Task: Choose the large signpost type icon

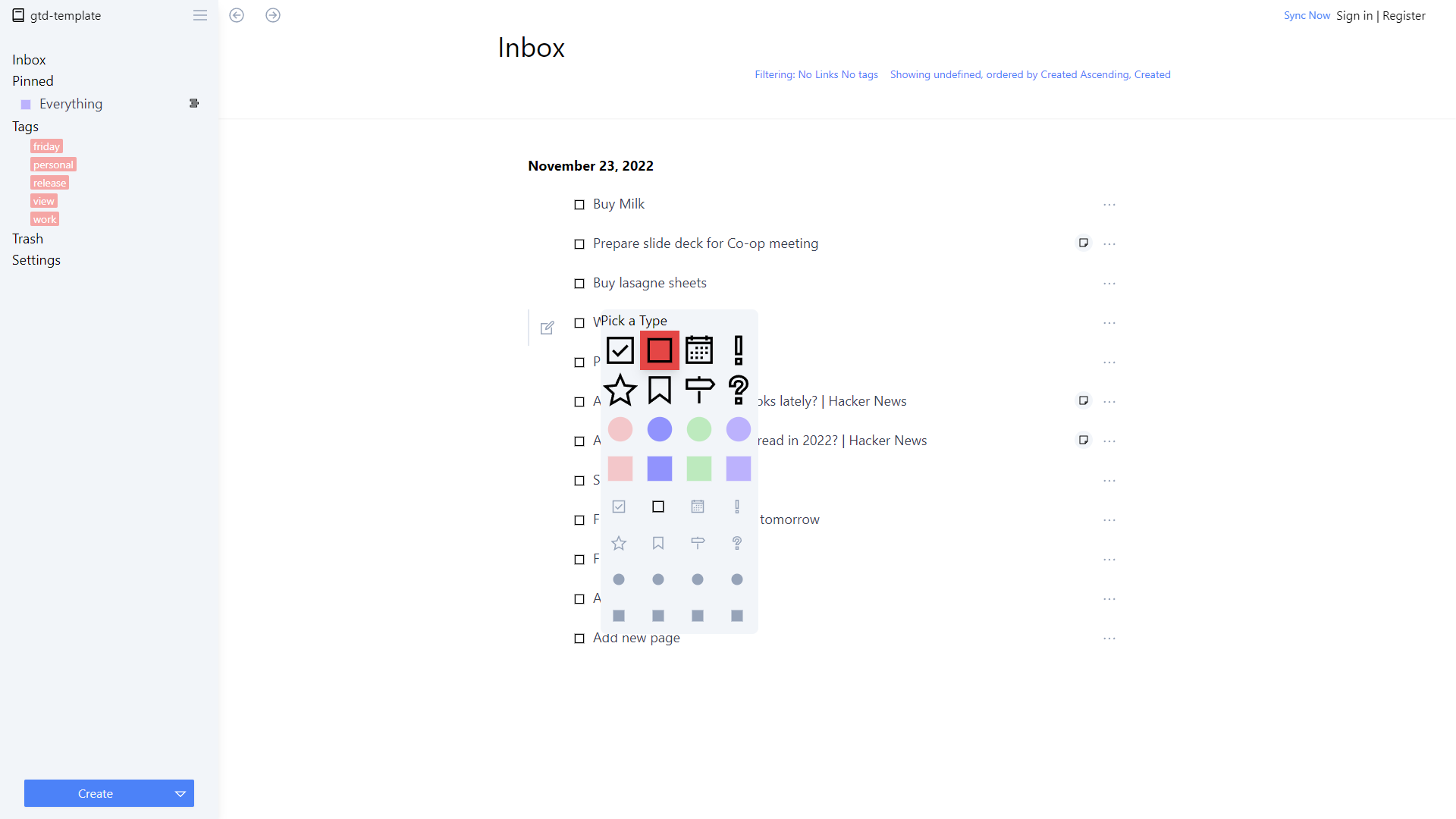Action: [698, 390]
